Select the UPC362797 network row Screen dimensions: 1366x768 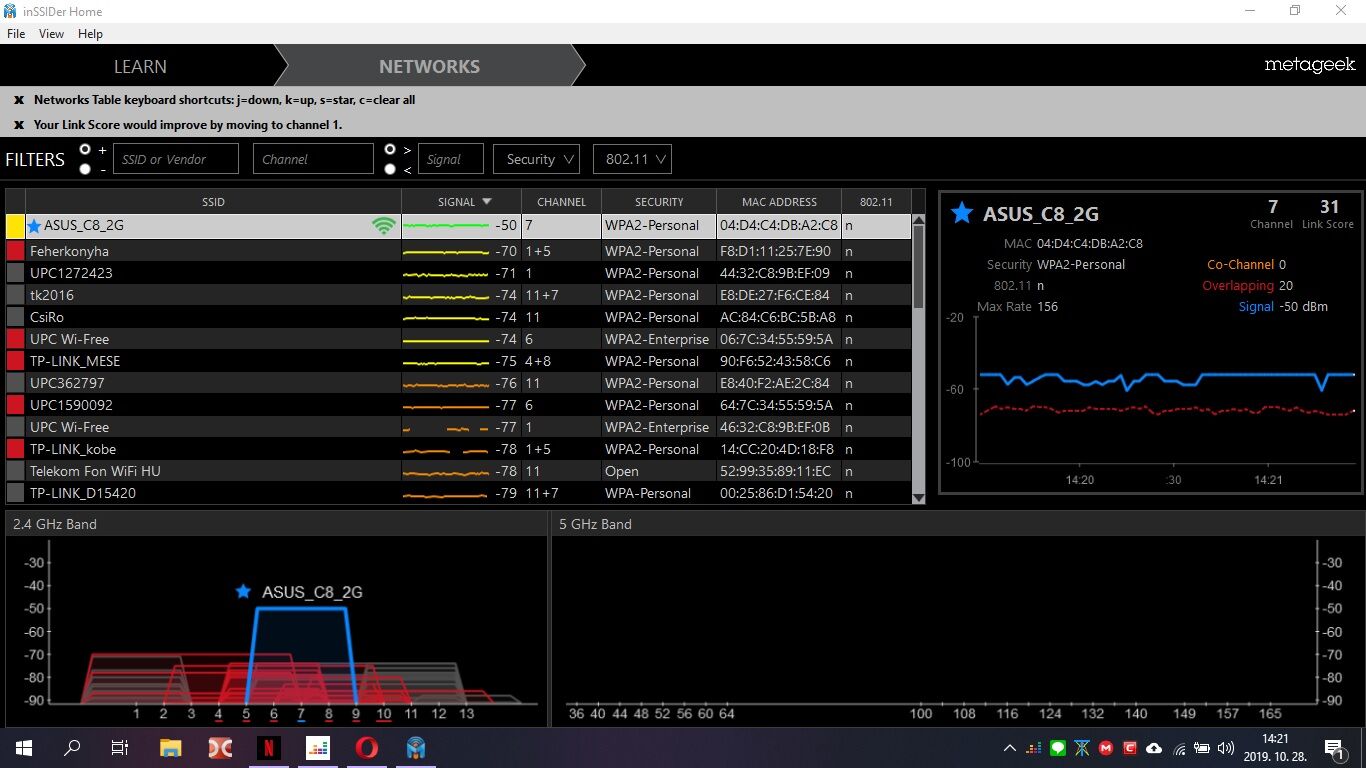point(459,383)
